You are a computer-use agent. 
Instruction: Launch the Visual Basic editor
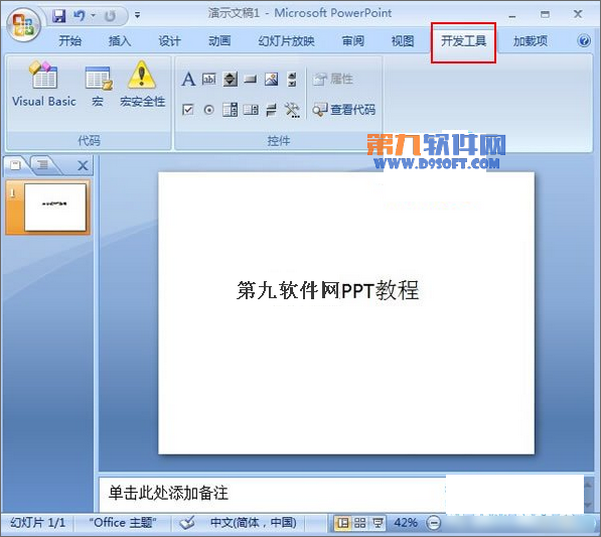pos(44,84)
